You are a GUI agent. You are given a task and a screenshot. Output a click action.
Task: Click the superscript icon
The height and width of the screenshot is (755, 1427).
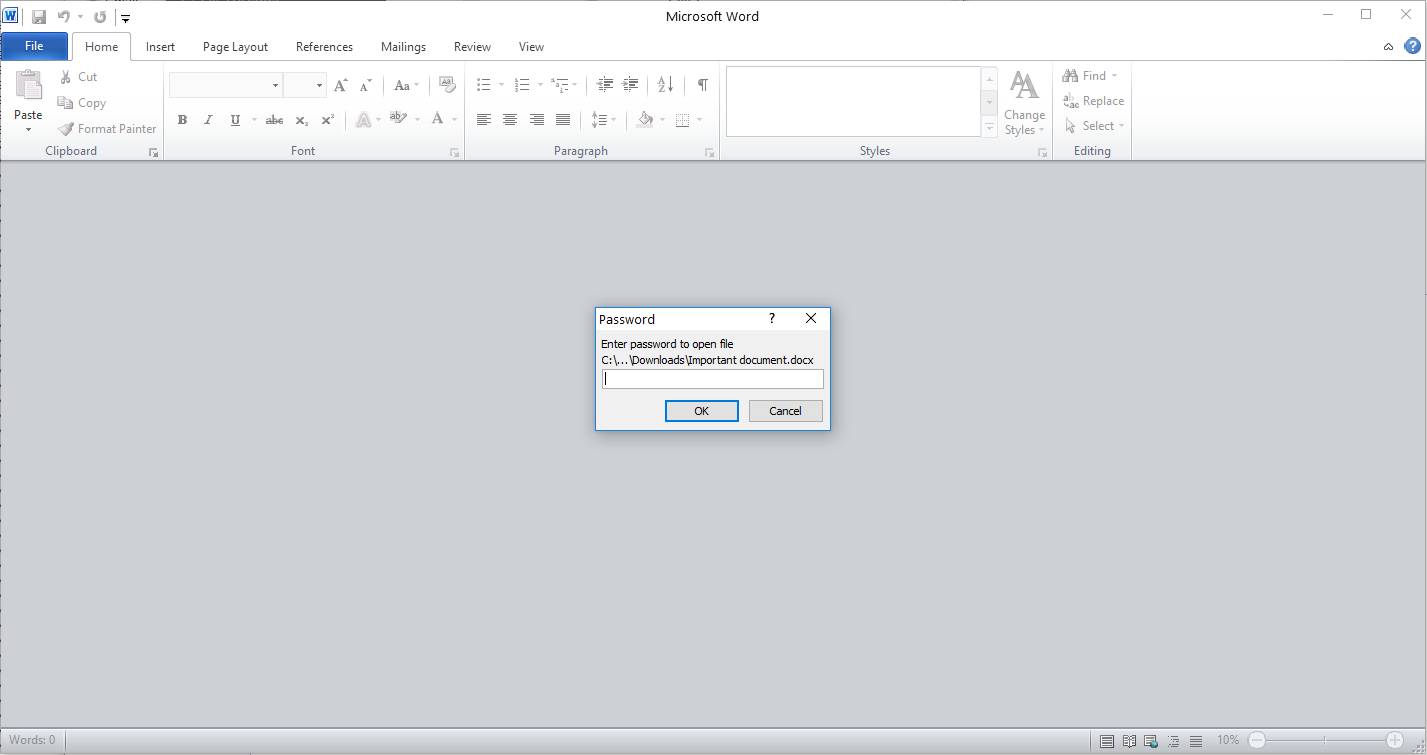point(327,119)
